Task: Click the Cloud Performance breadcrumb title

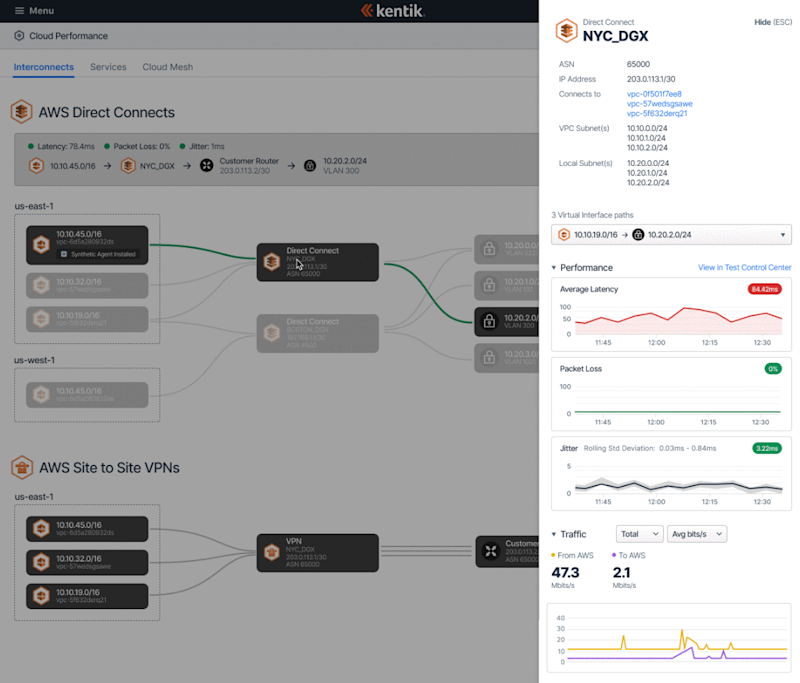Action: pos(68,36)
